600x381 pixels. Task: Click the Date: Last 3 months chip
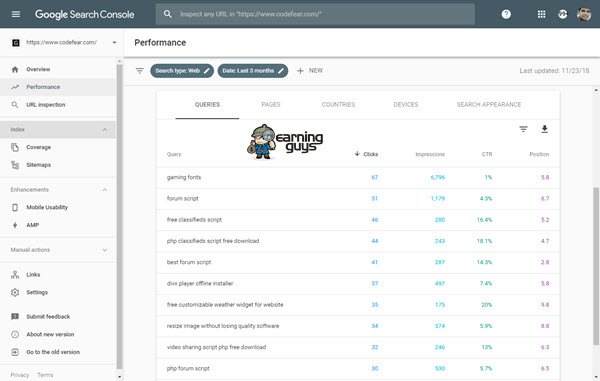pyautogui.click(x=253, y=71)
